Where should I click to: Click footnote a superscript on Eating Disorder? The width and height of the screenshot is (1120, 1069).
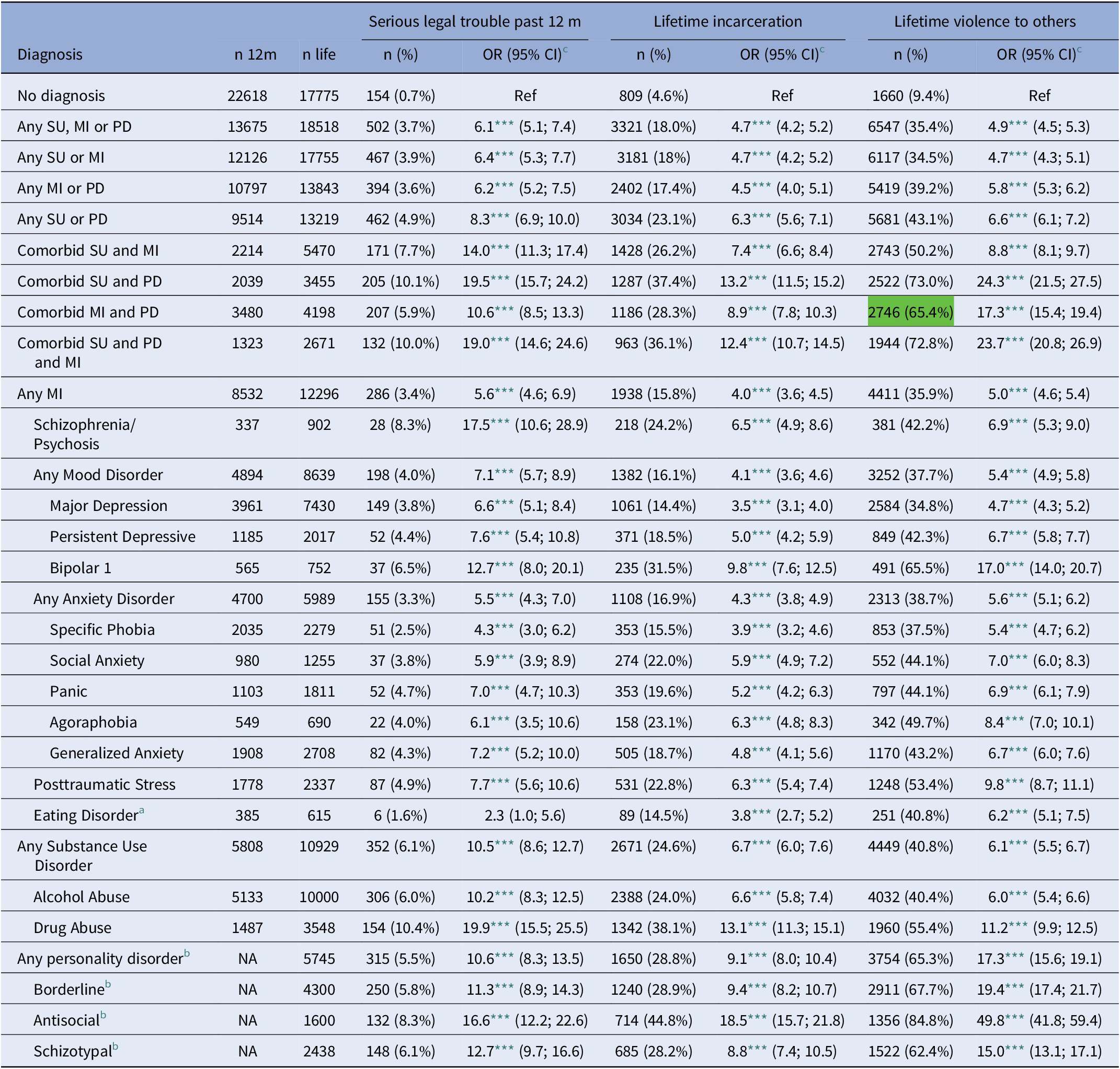point(141,810)
